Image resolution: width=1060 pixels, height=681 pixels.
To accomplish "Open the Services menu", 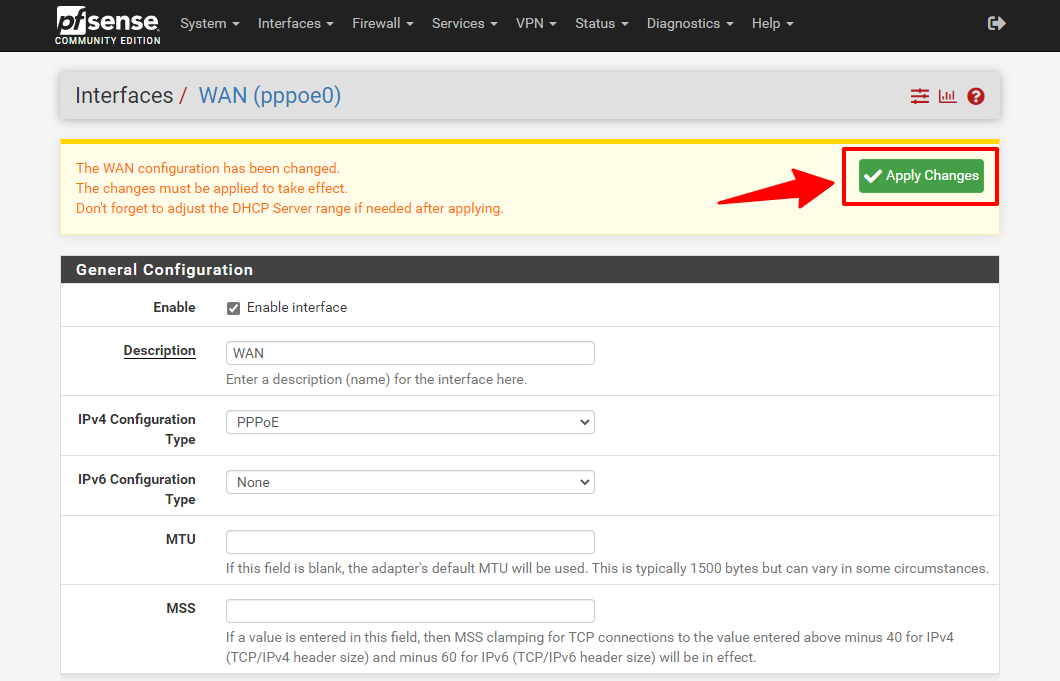I will 464,23.
